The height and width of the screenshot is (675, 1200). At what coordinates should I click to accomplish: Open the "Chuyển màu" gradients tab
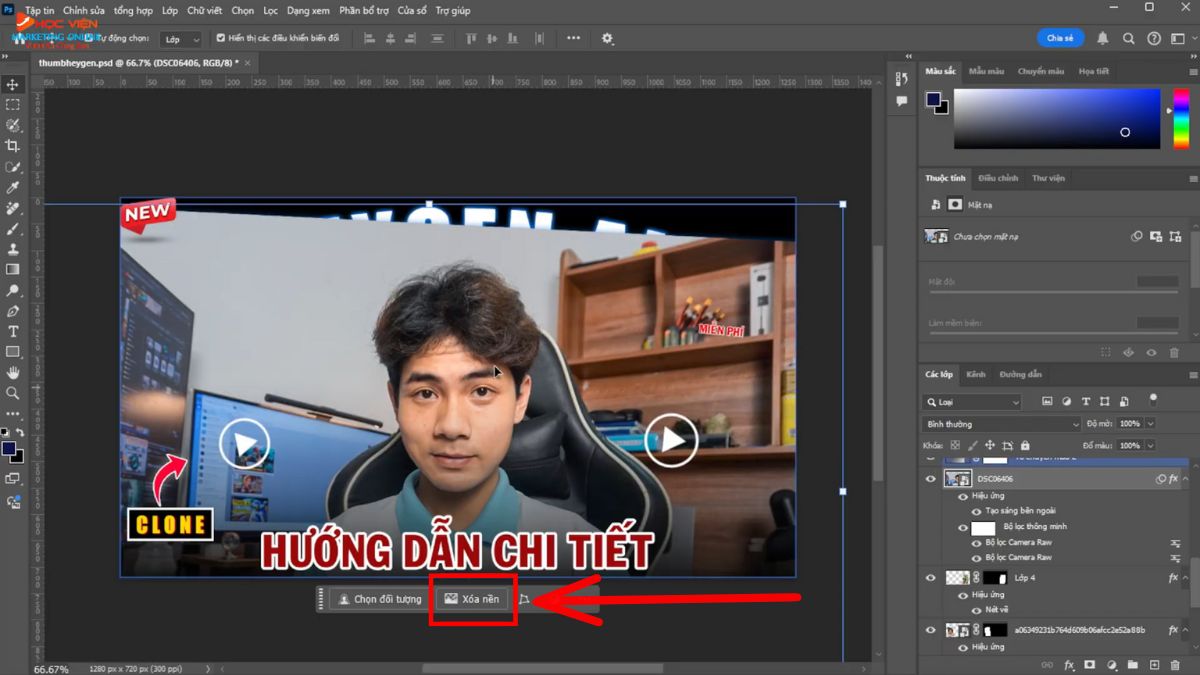1042,71
